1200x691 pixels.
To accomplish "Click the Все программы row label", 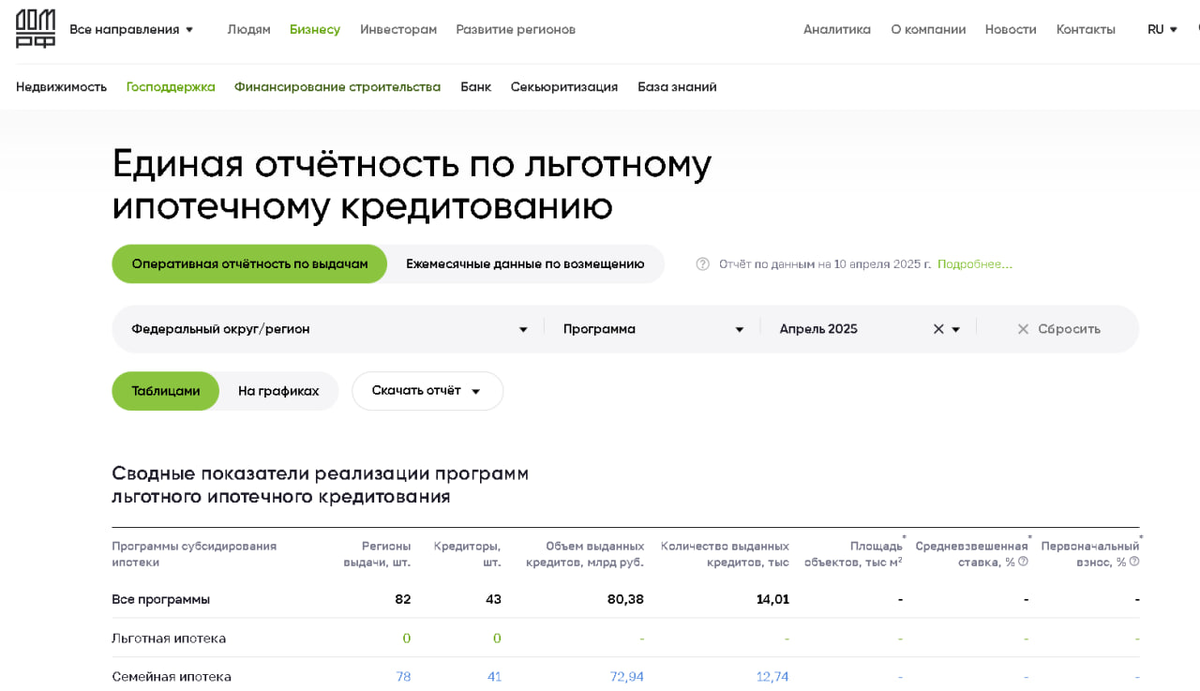I will point(161,599).
